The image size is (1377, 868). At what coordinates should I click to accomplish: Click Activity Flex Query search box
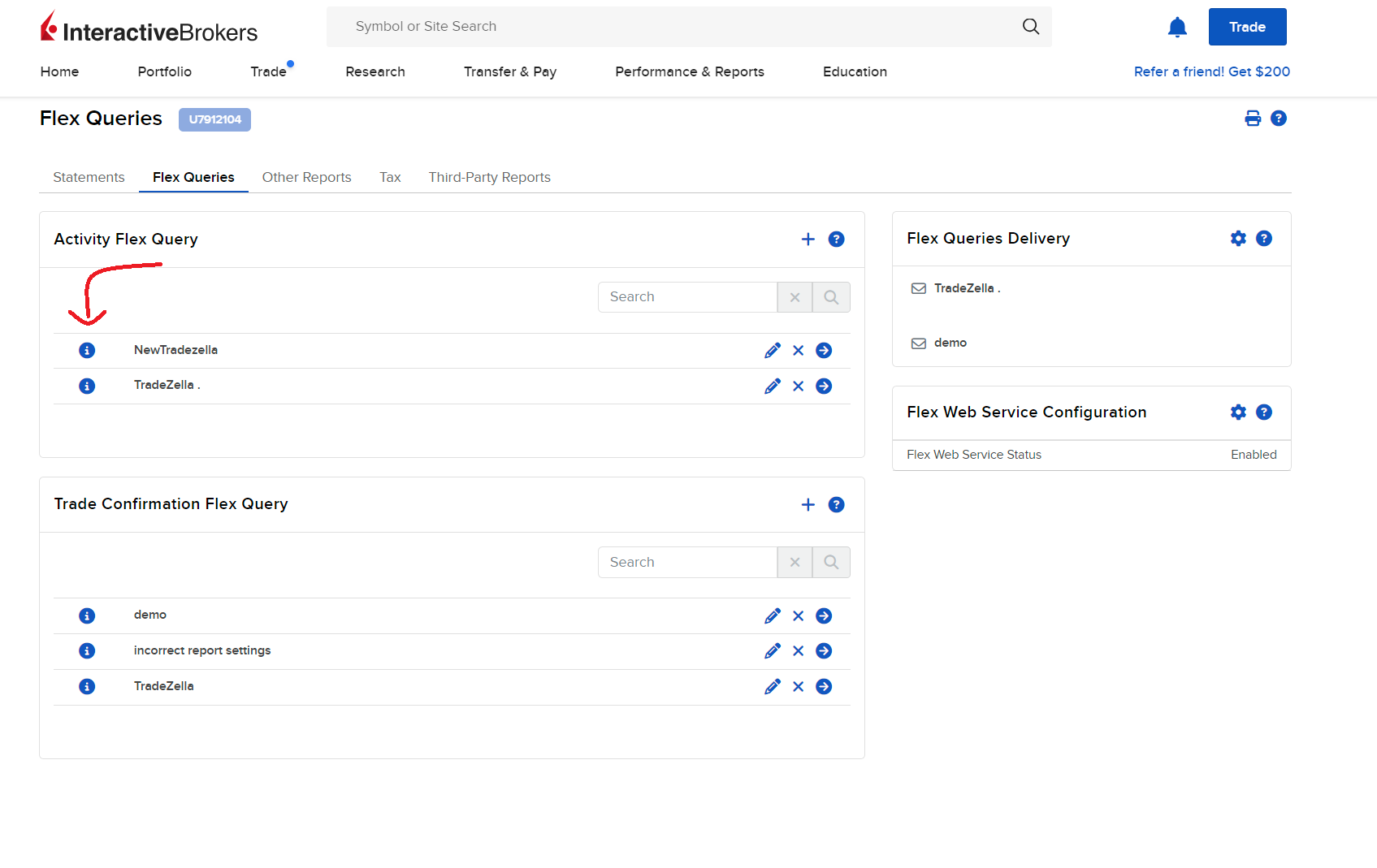[x=687, y=297]
